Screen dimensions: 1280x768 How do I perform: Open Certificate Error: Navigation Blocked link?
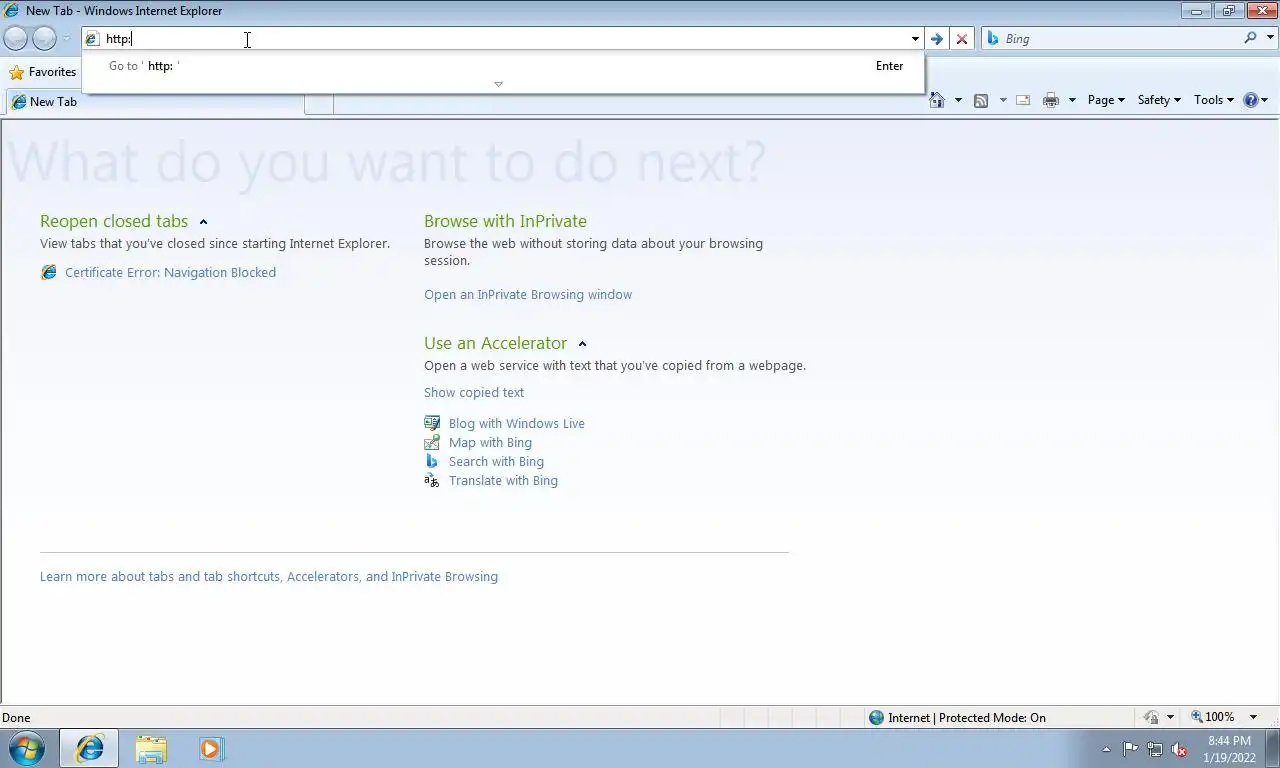tap(170, 272)
